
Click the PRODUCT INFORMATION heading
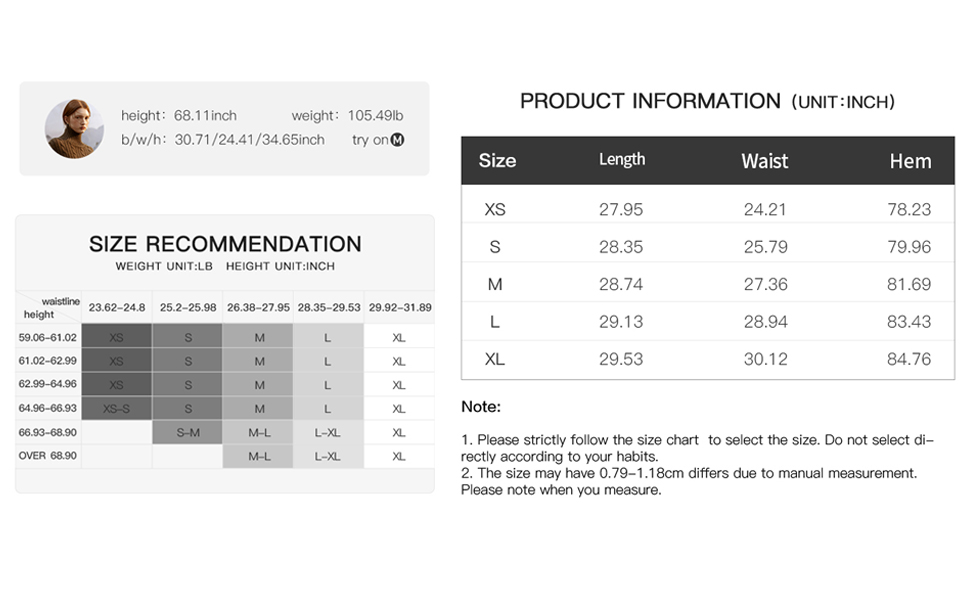click(650, 101)
